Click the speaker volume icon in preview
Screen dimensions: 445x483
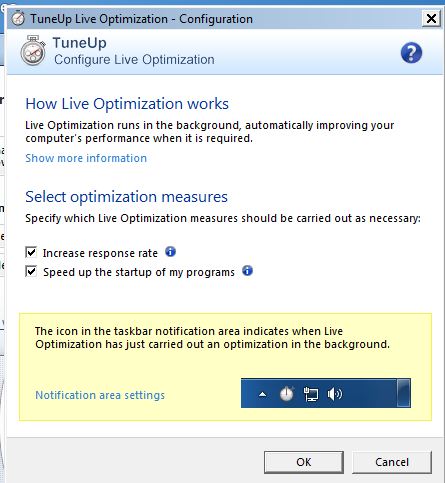tap(335, 394)
